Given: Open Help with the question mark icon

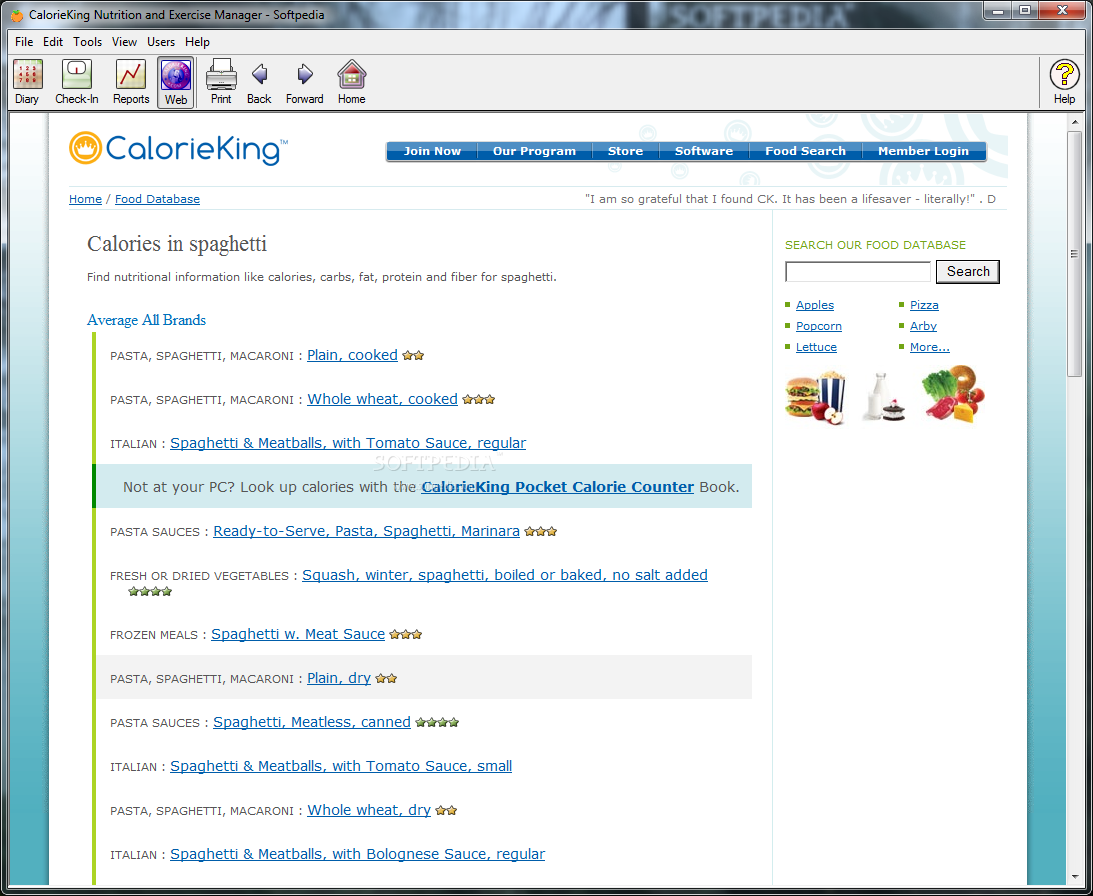Looking at the screenshot, I should point(1064,82).
